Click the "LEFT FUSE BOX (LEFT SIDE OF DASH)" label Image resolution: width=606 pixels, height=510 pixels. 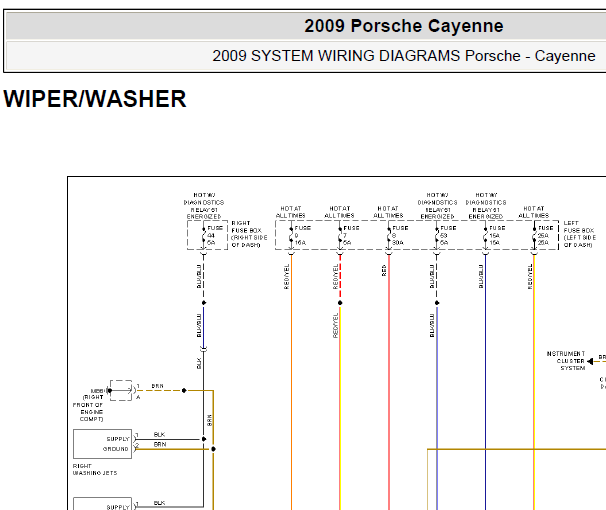579,234
